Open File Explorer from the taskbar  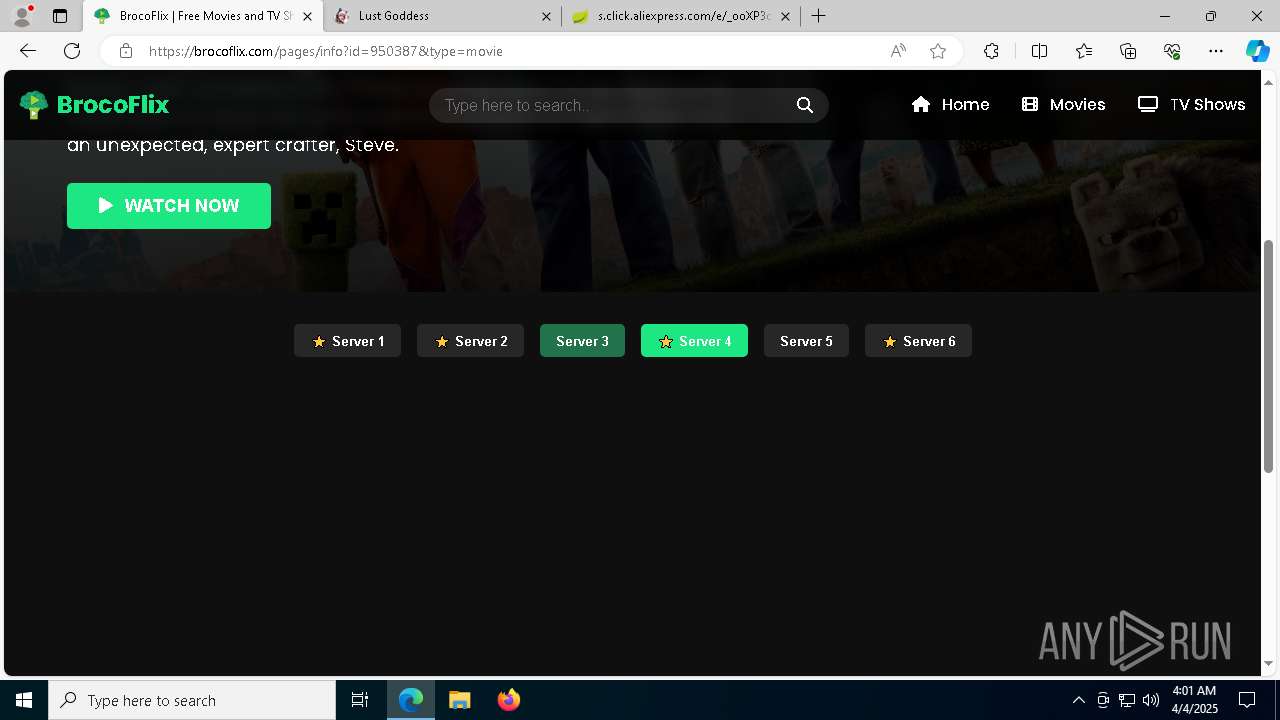(x=460, y=700)
